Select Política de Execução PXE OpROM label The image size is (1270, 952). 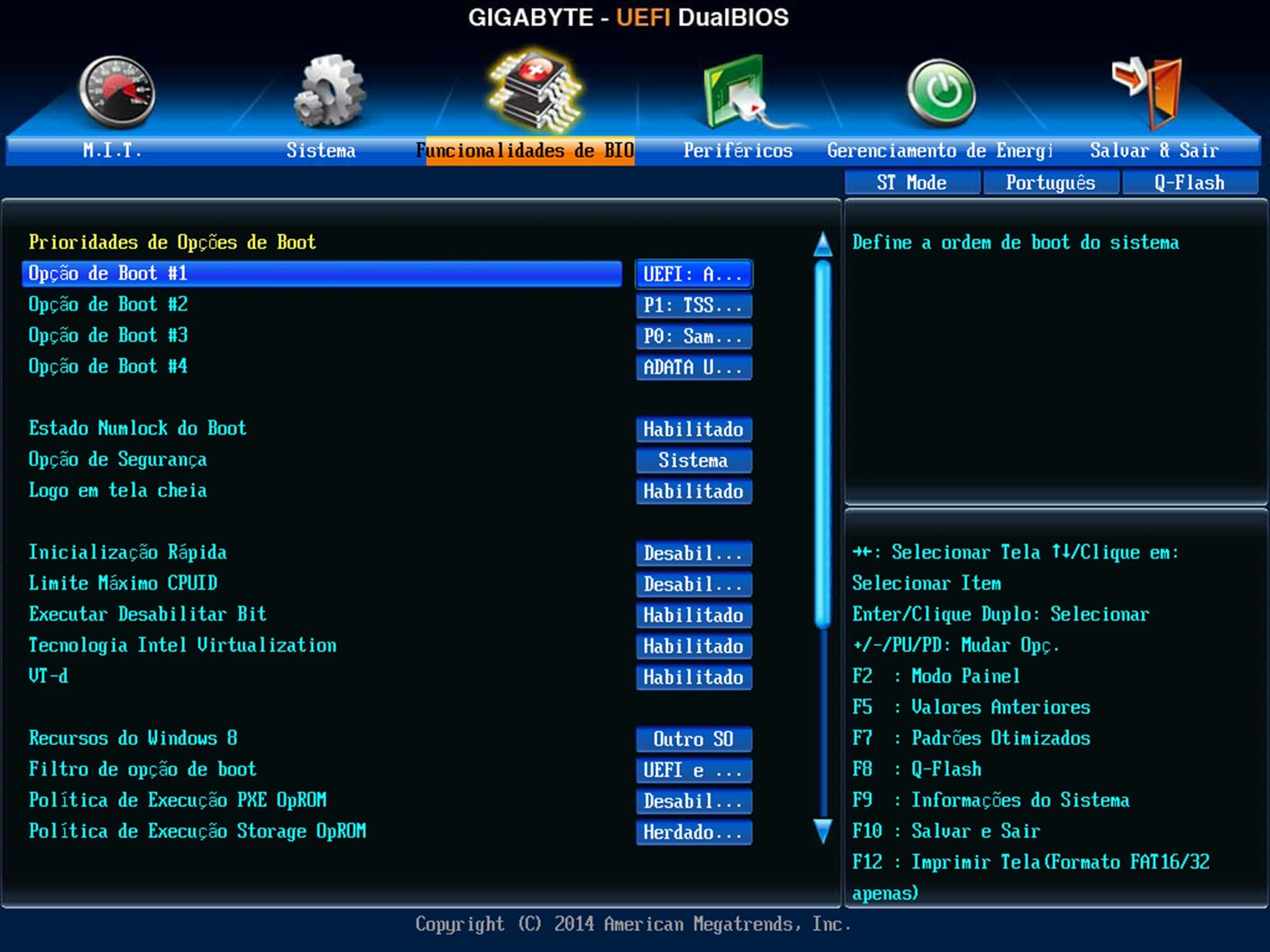177,800
